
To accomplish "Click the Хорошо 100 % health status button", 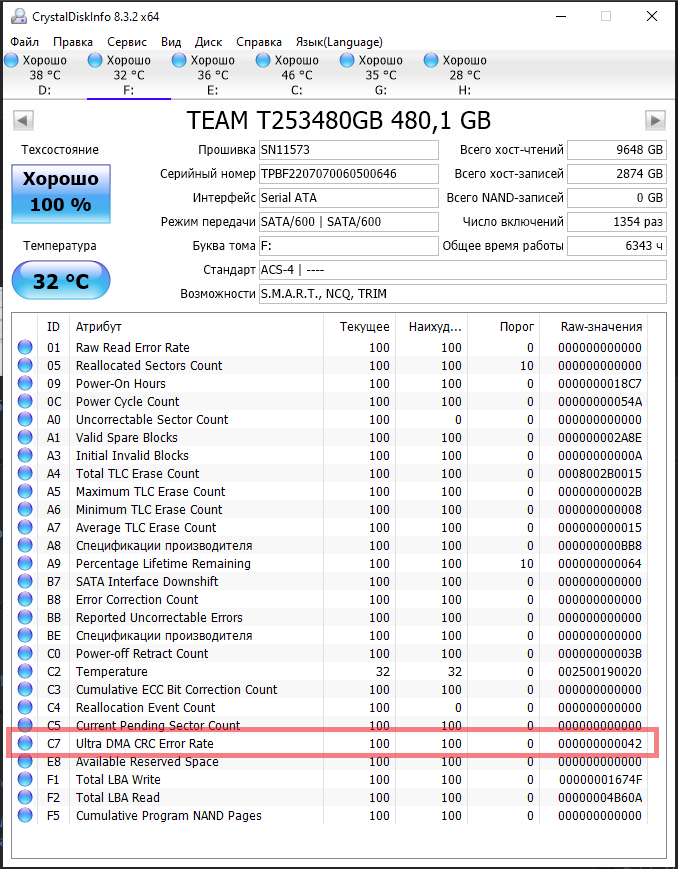I will [61, 193].
